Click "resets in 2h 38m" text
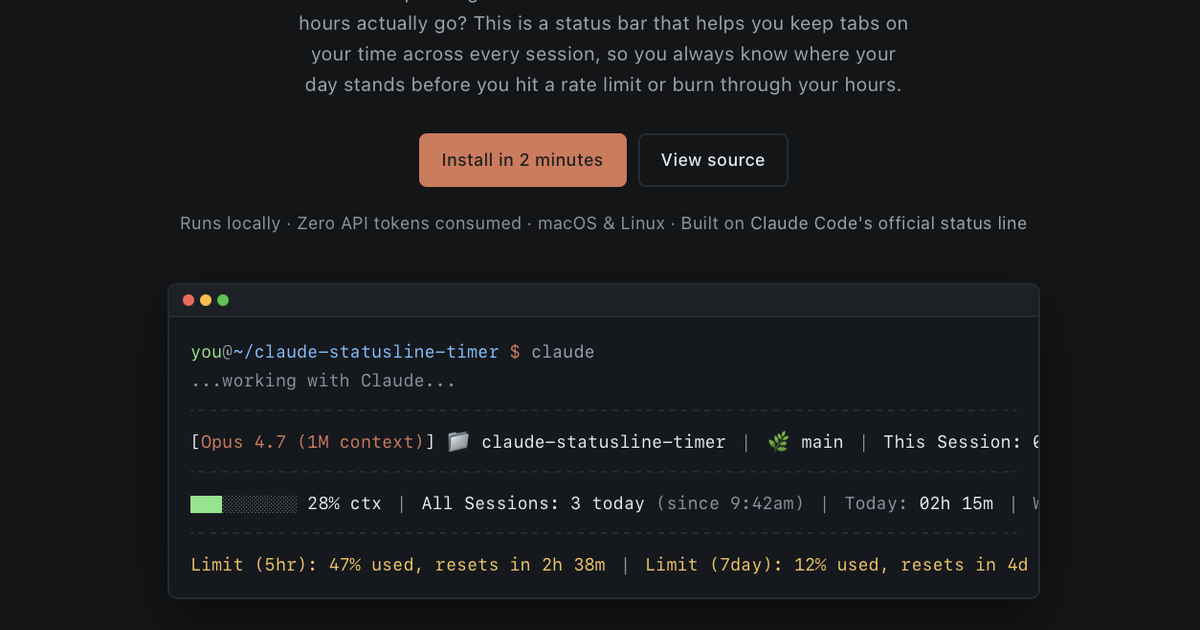 pyautogui.click(x=520, y=565)
